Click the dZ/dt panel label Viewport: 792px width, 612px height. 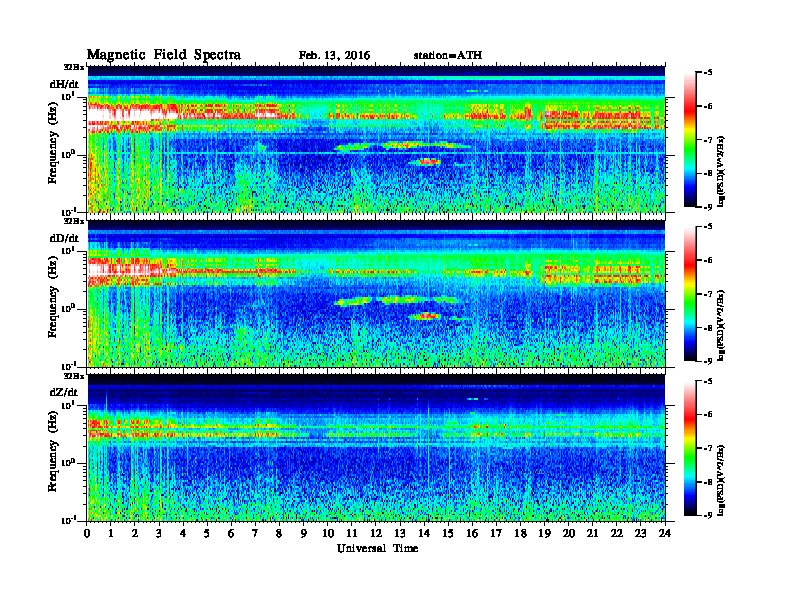(x=64, y=392)
